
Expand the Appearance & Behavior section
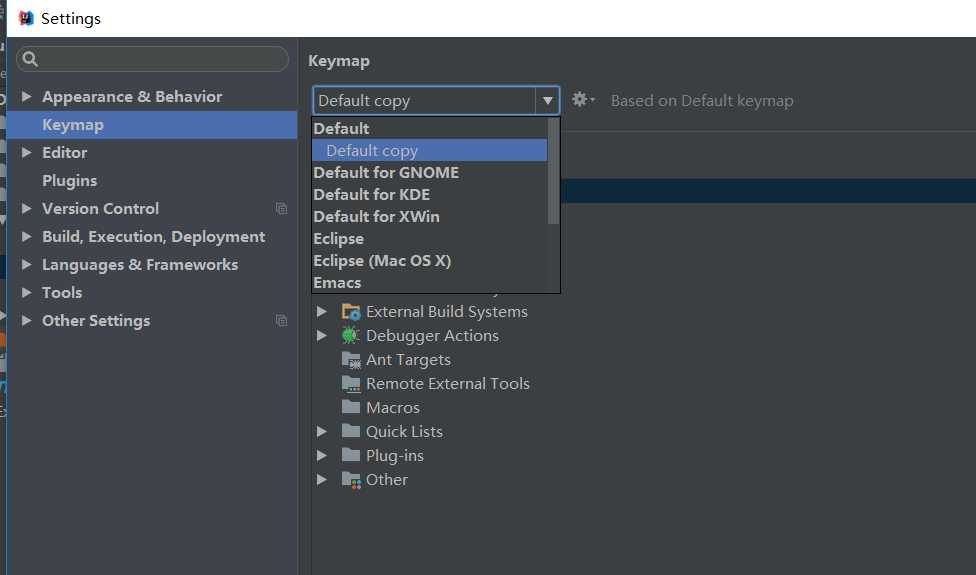tap(26, 96)
